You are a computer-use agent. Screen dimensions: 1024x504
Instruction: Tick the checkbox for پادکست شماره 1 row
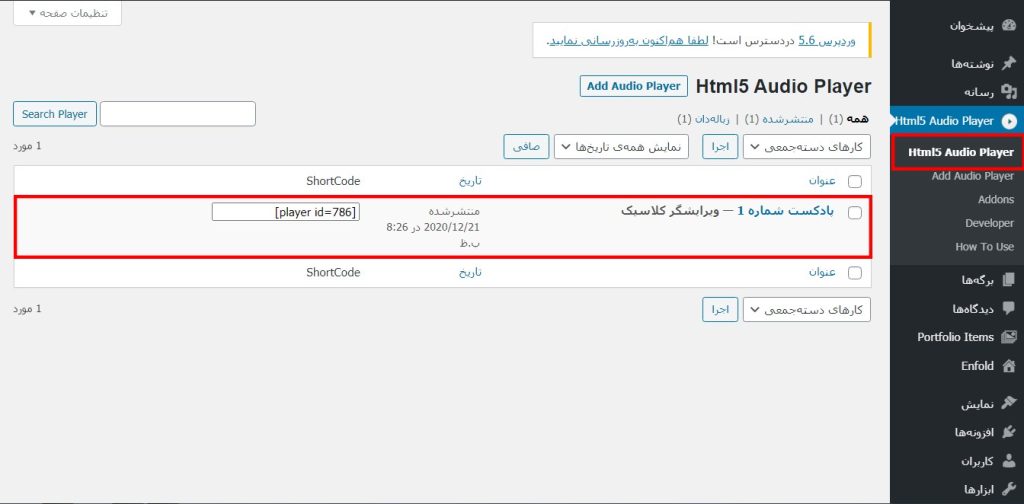click(854, 213)
